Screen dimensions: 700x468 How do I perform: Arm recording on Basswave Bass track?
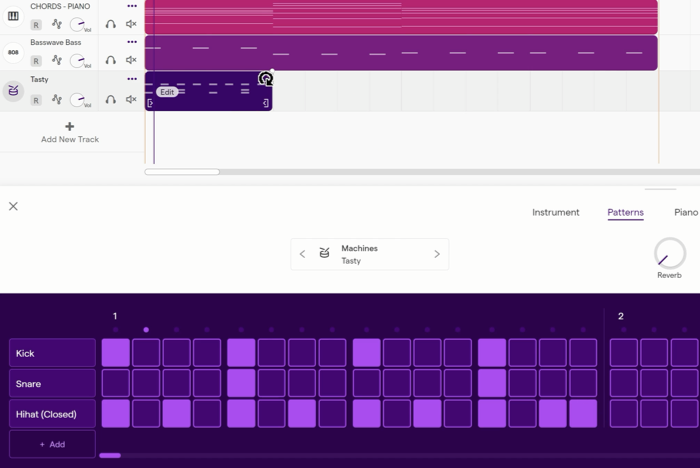tap(36, 61)
